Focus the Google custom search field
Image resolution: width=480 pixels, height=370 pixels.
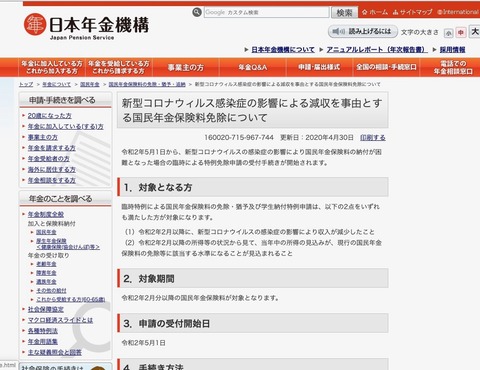[x=266, y=12]
